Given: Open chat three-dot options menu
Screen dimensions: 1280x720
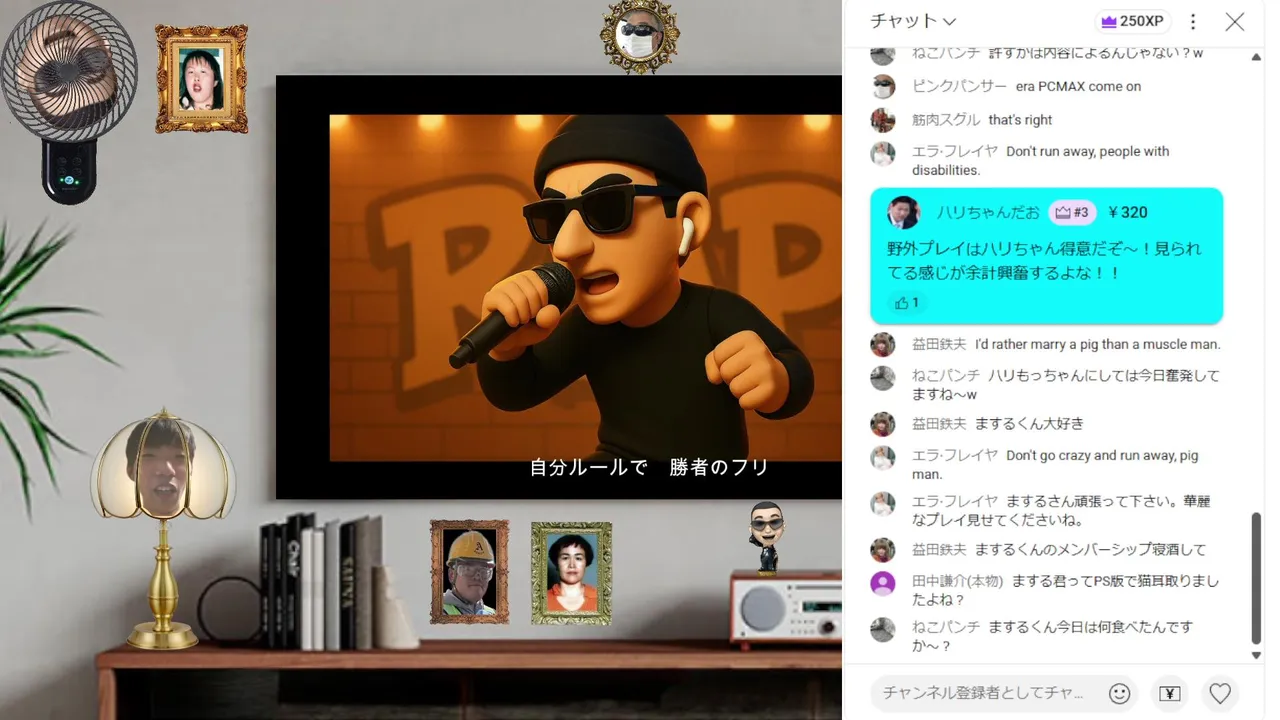Looking at the screenshot, I should [x=1192, y=21].
